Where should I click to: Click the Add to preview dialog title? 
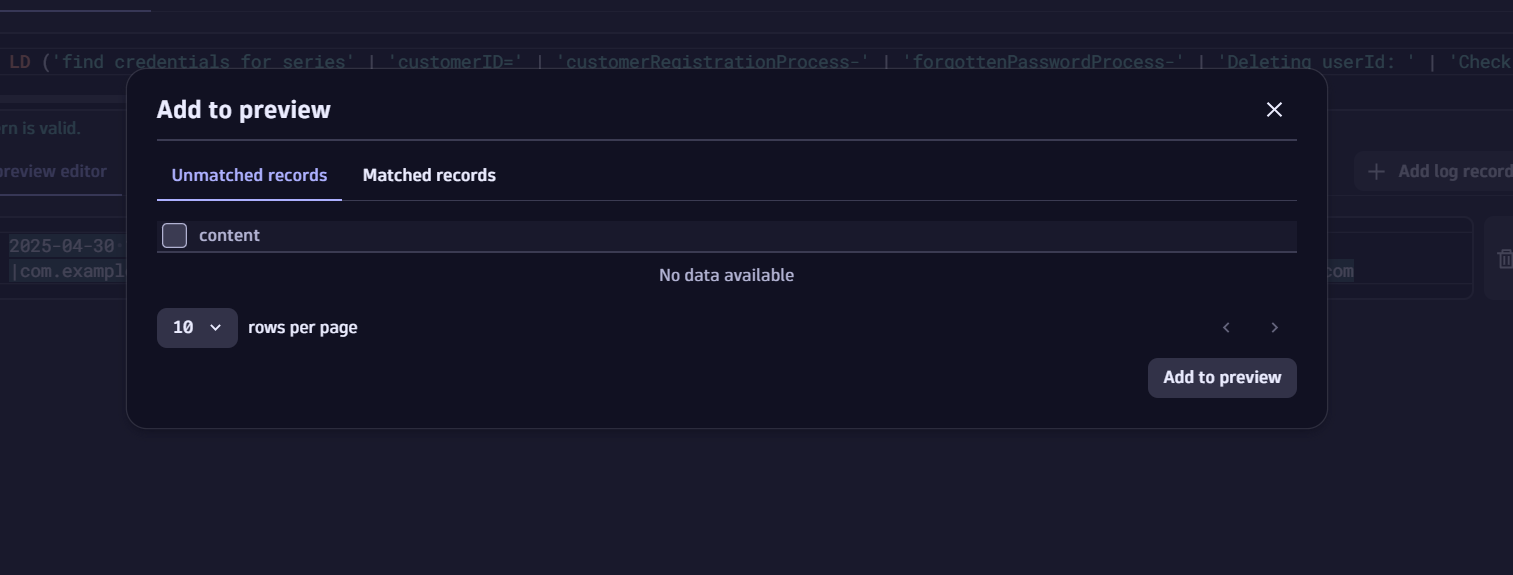tap(243, 110)
